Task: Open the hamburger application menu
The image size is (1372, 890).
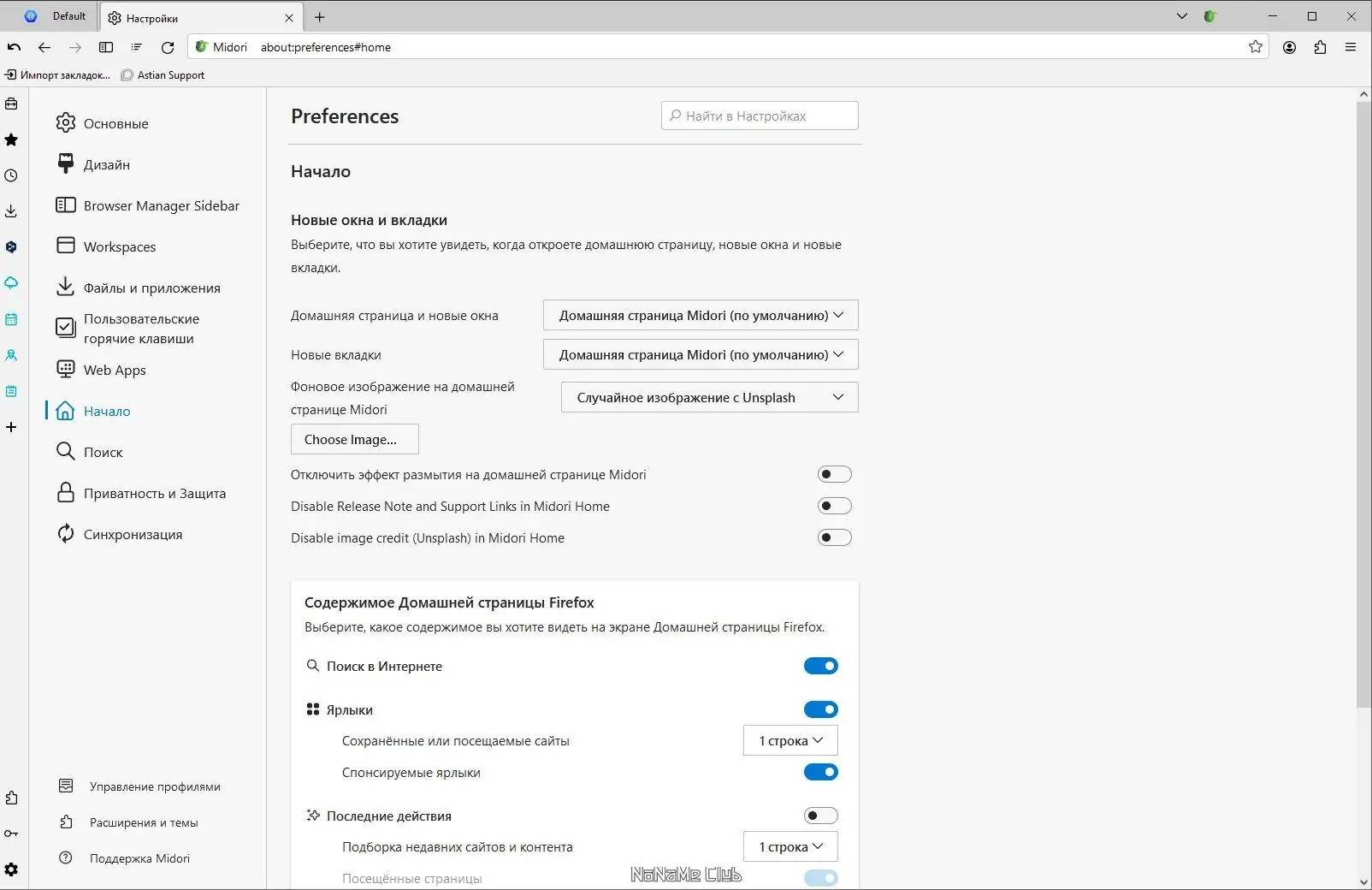Action: click(x=1351, y=47)
